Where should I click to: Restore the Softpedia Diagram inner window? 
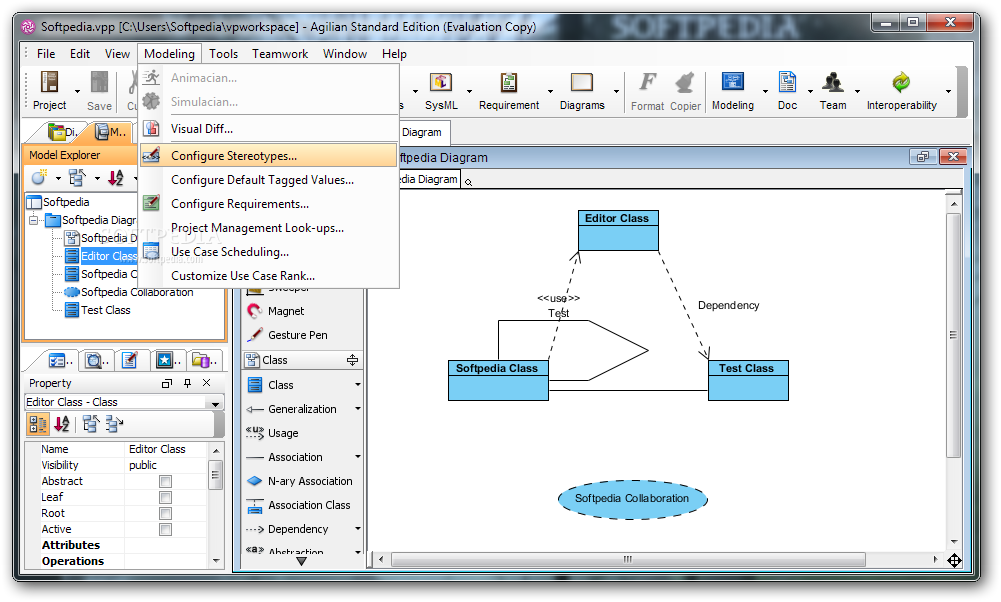(x=922, y=156)
